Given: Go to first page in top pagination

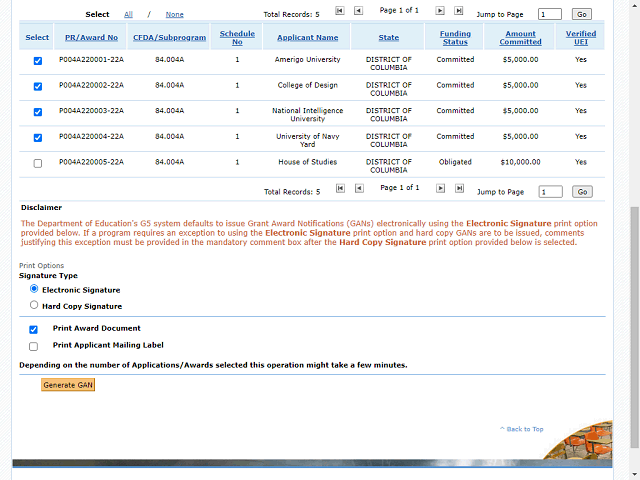Looking at the screenshot, I should pyautogui.click(x=340, y=10).
